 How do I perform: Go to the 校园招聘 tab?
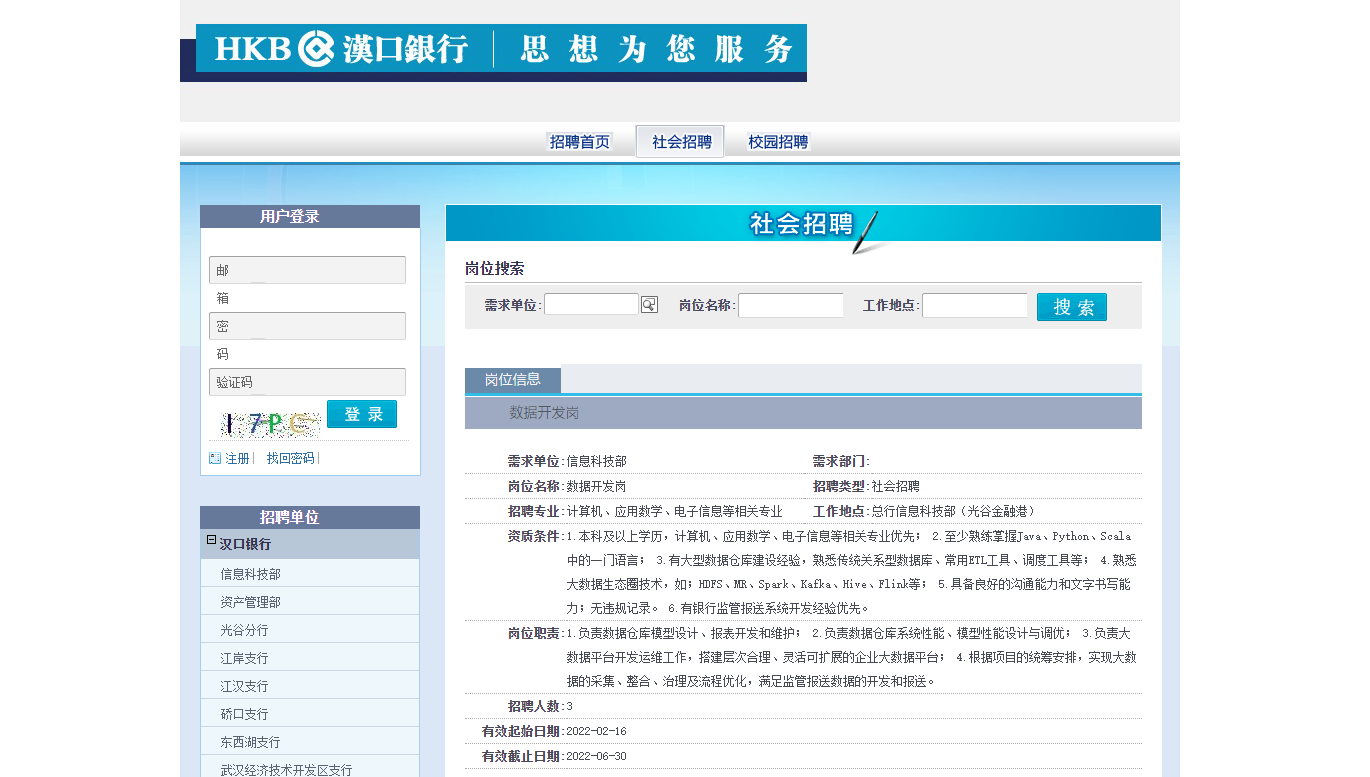(778, 142)
